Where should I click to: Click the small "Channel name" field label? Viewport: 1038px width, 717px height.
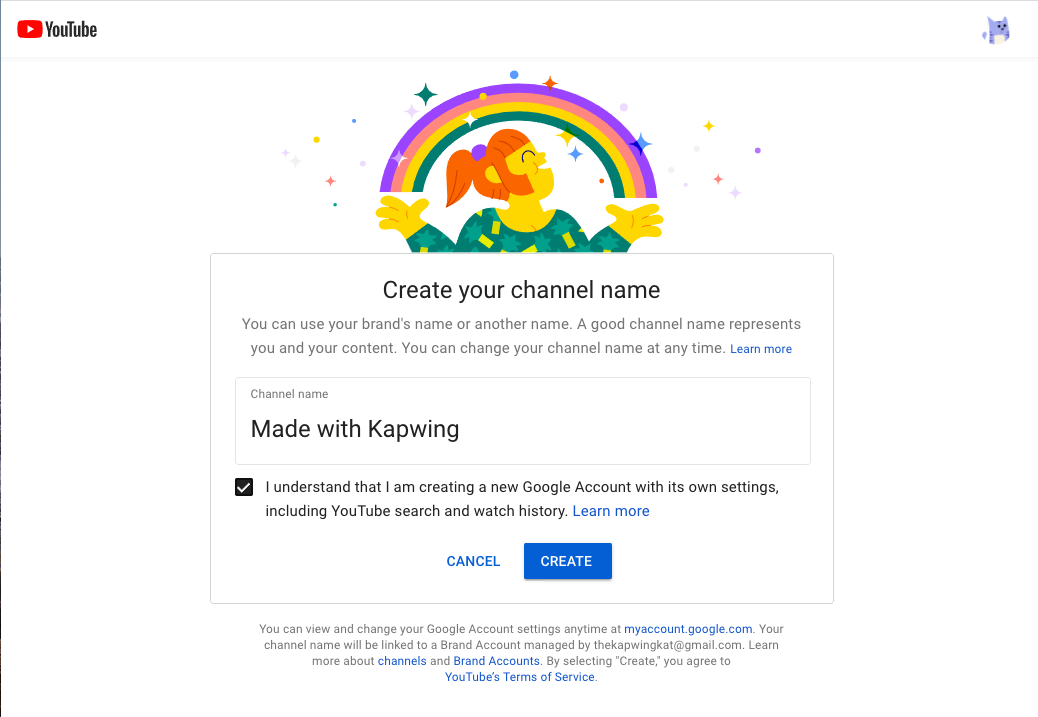click(289, 394)
